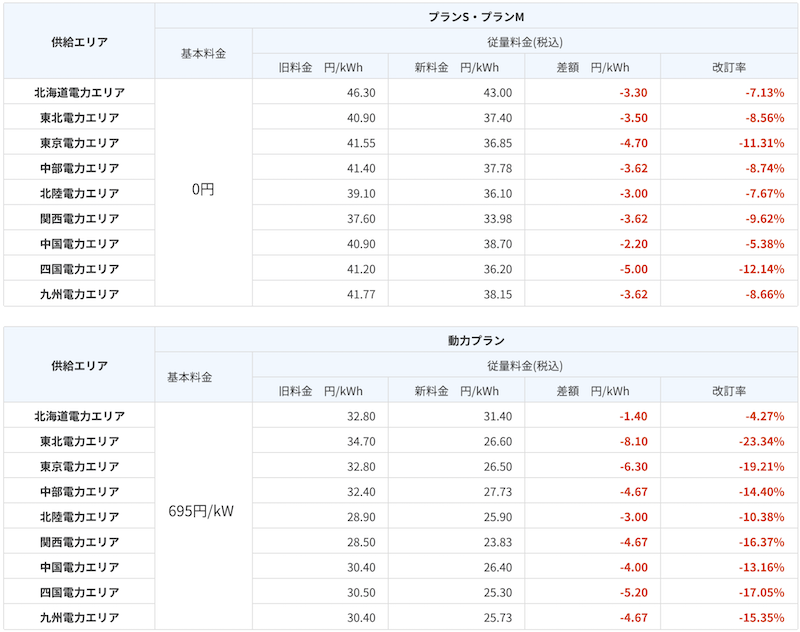Select the new rate value 27.73
Image resolution: width=800 pixels, height=632 pixels.
point(498,492)
